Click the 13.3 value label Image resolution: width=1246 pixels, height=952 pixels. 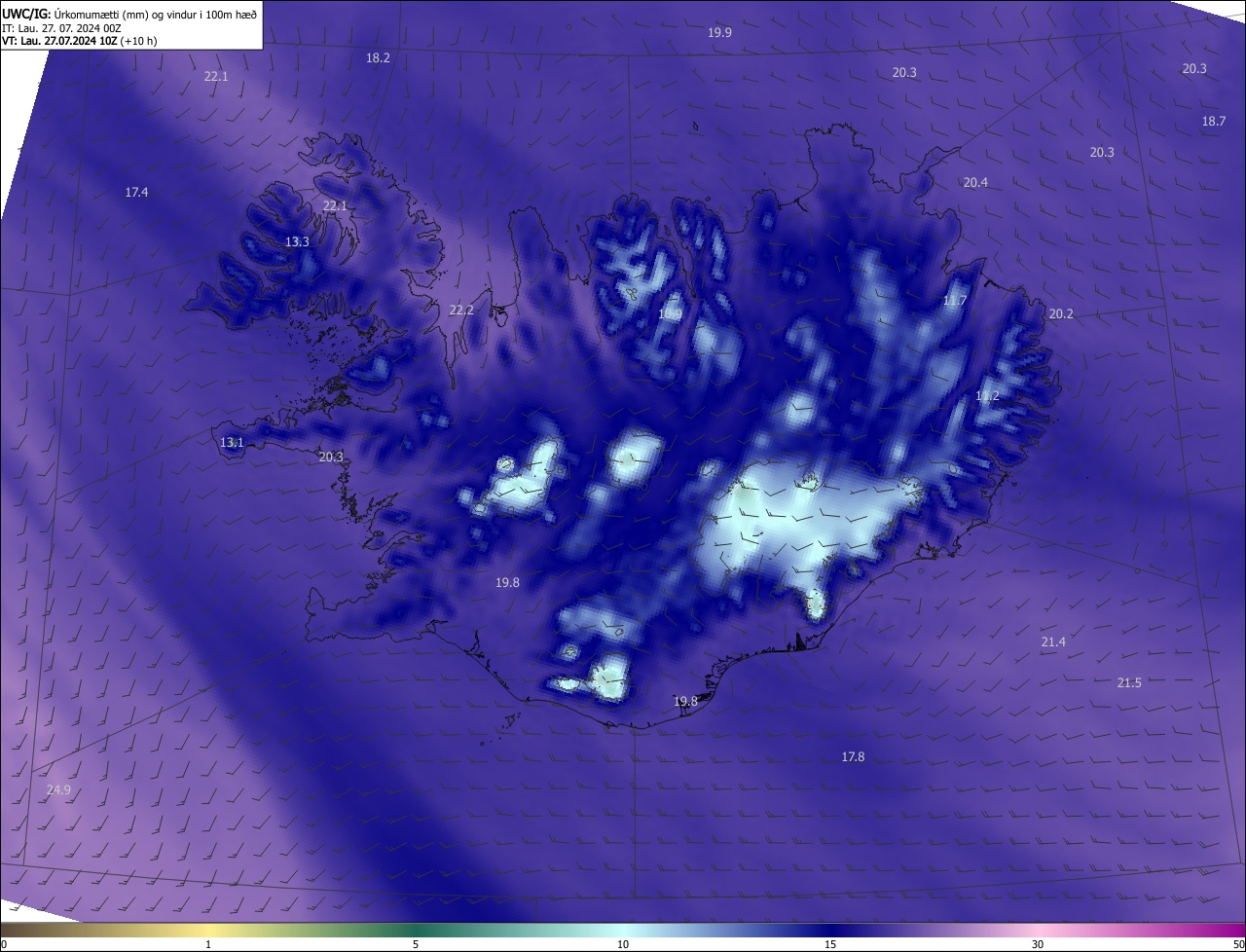(297, 242)
